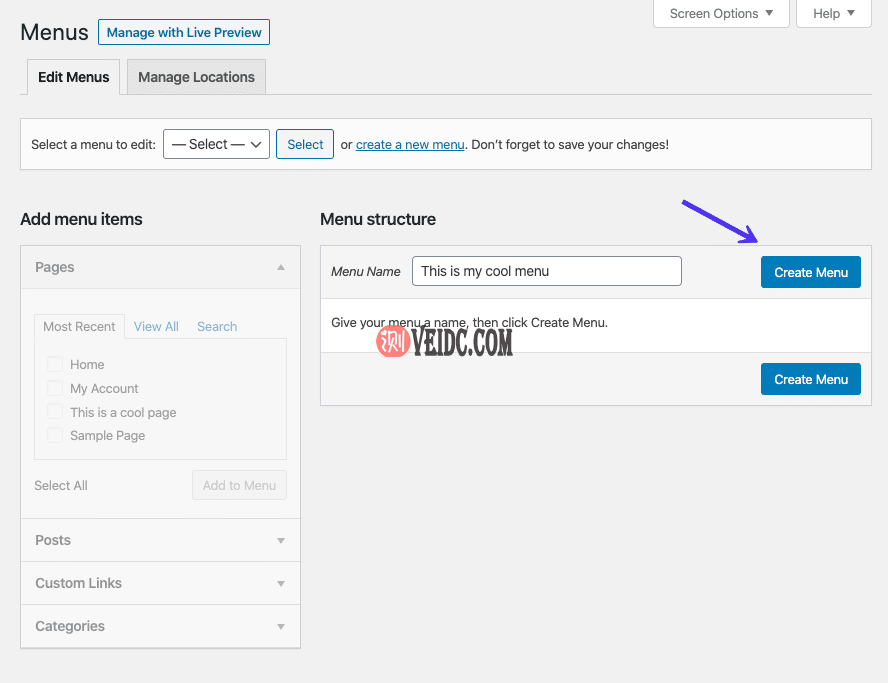This screenshot has width=888, height=683.
Task: Follow the 'create a new menu' link
Action: point(410,145)
